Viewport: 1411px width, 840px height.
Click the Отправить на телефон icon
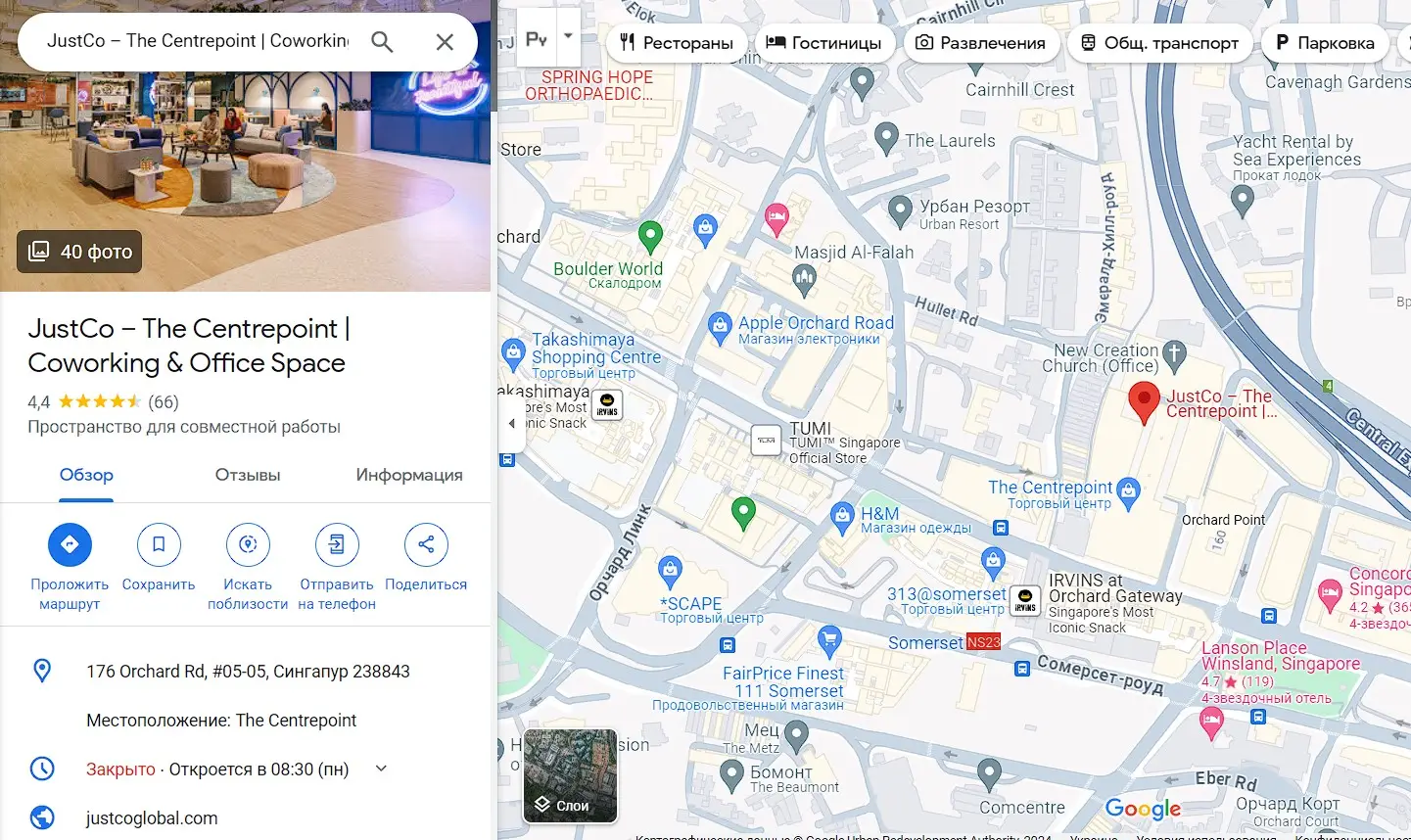[337, 544]
